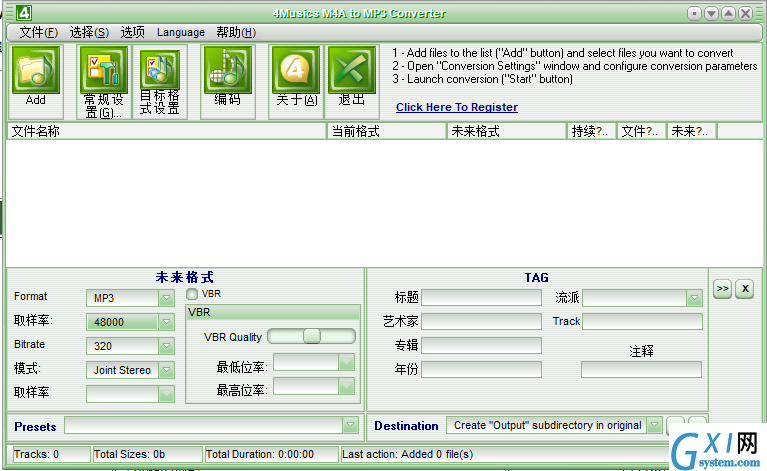
Task: Expand the Bitrate 320 dropdown
Action: coord(166,346)
